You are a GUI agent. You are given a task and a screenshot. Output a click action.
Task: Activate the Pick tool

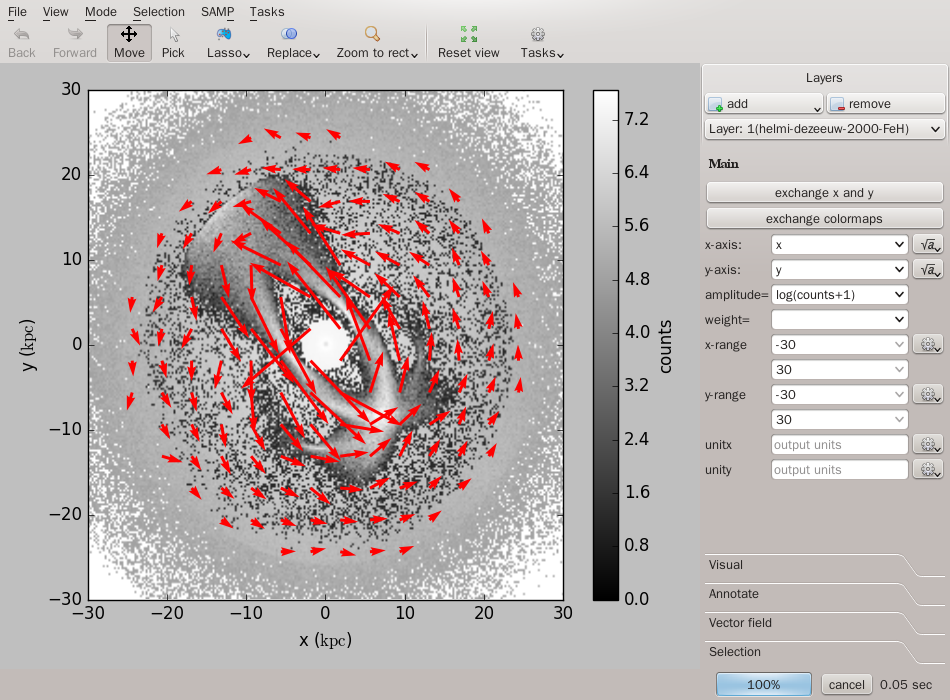click(x=173, y=42)
